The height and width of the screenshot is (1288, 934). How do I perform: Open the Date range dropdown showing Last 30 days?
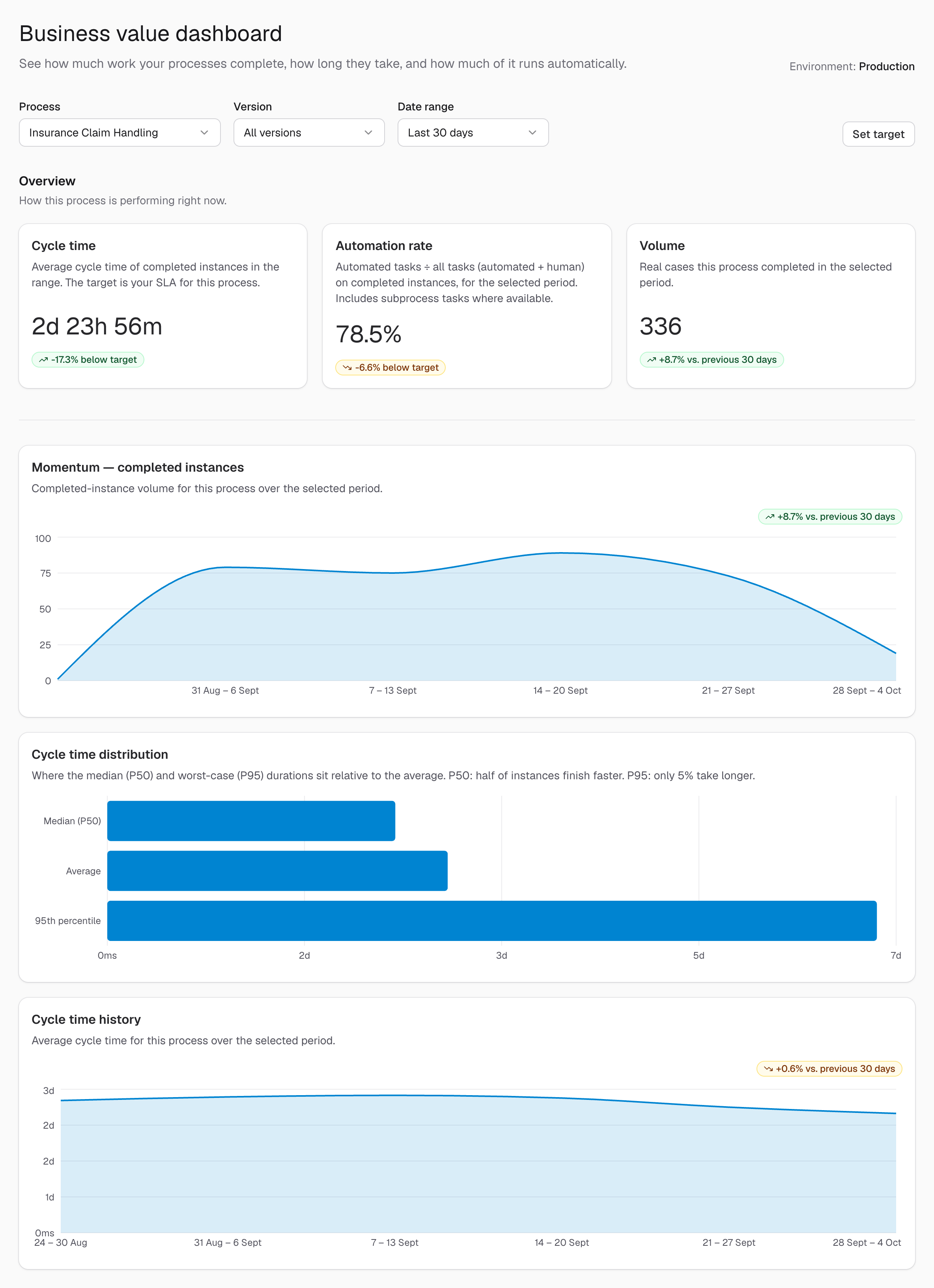(x=473, y=133)
